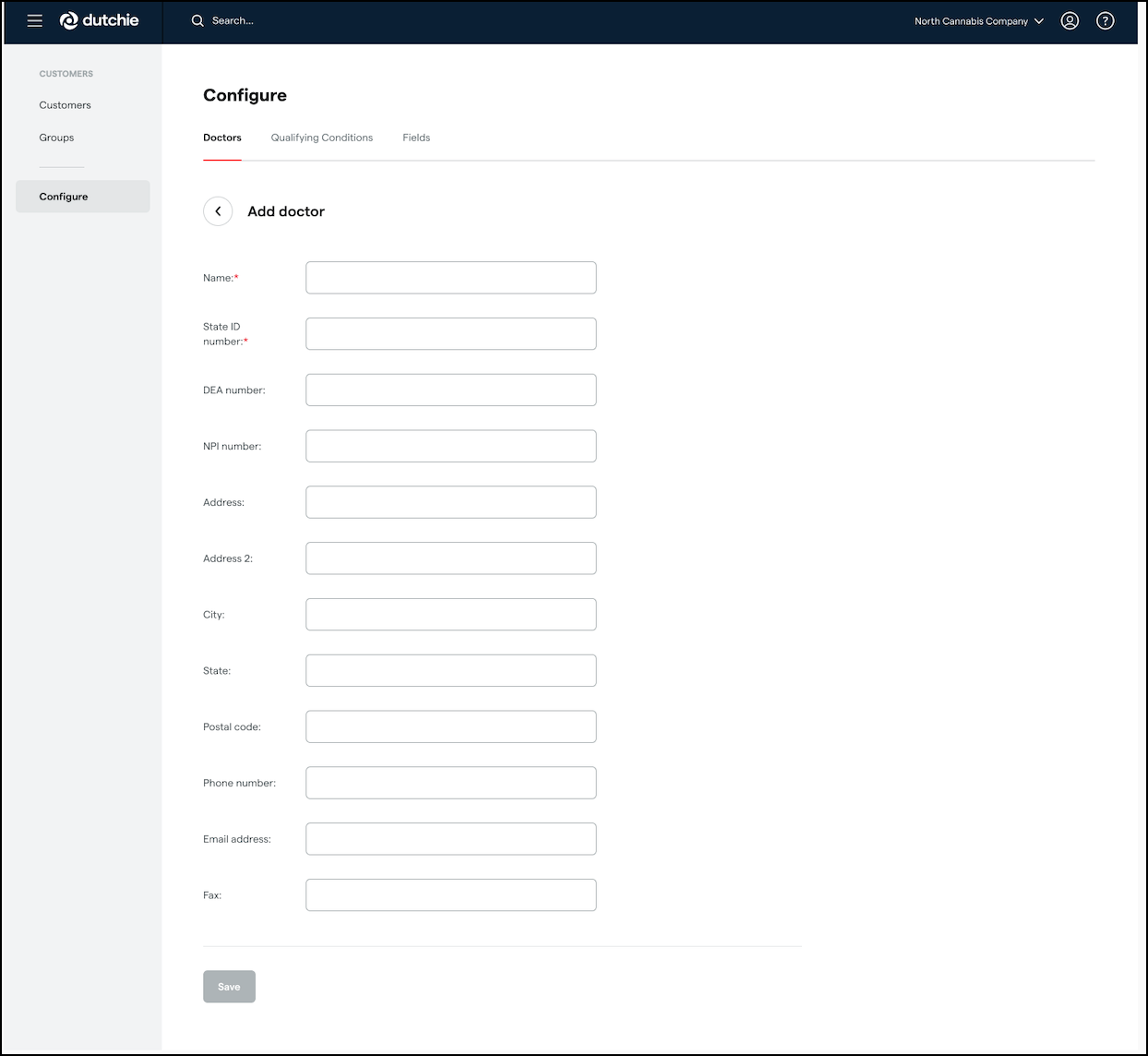This screenshot has width=1148, height=1056.
Task: Go back using the arrow beside Add doctor
Action: coord(218,211)
